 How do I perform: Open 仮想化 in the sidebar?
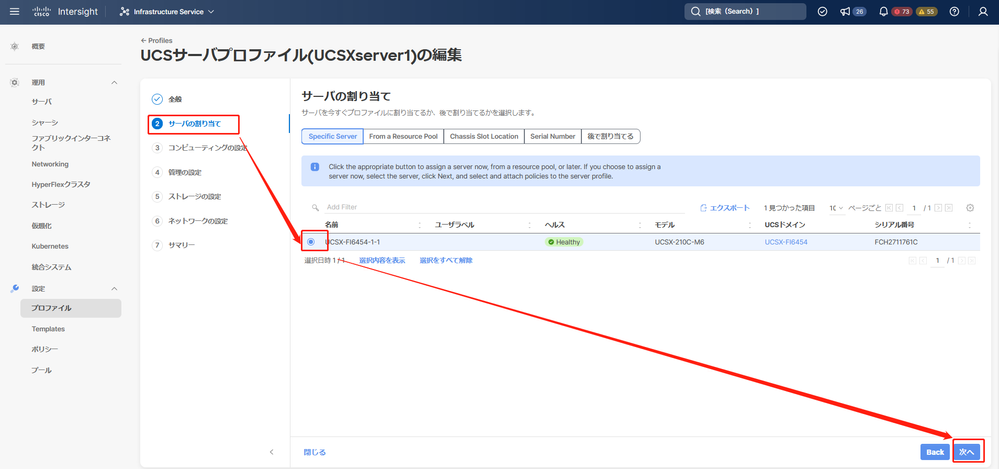pyautogui.click(x=41, y=226)
